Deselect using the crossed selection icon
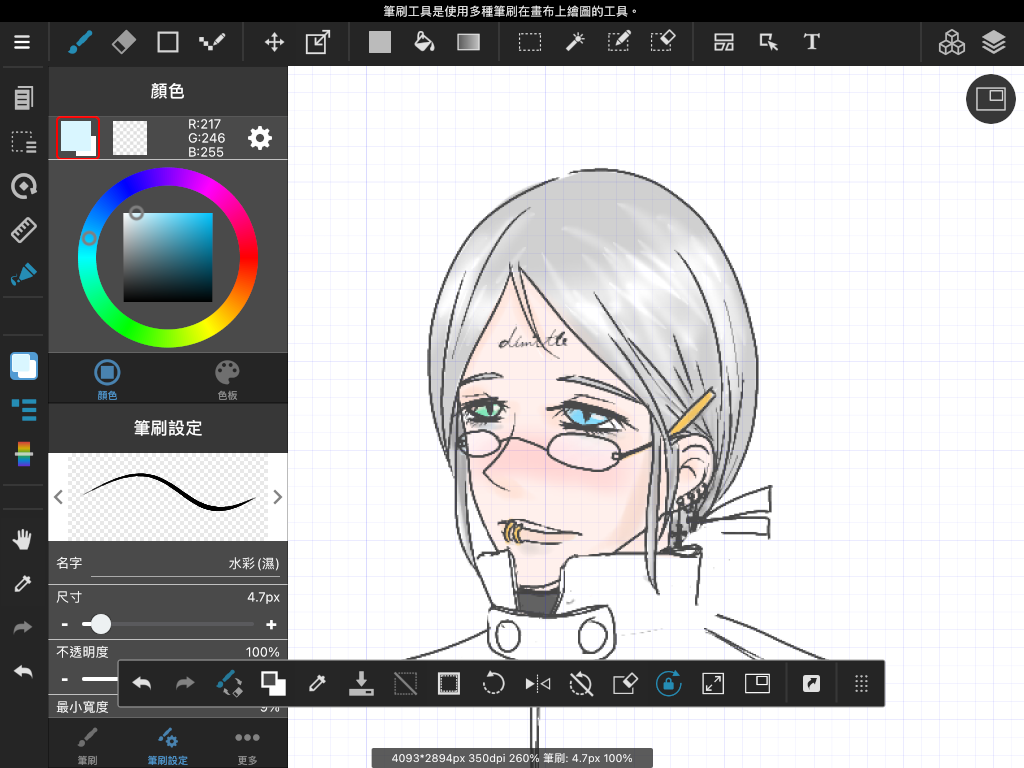This screenshot has height=768, width=1024. (406, 684)
